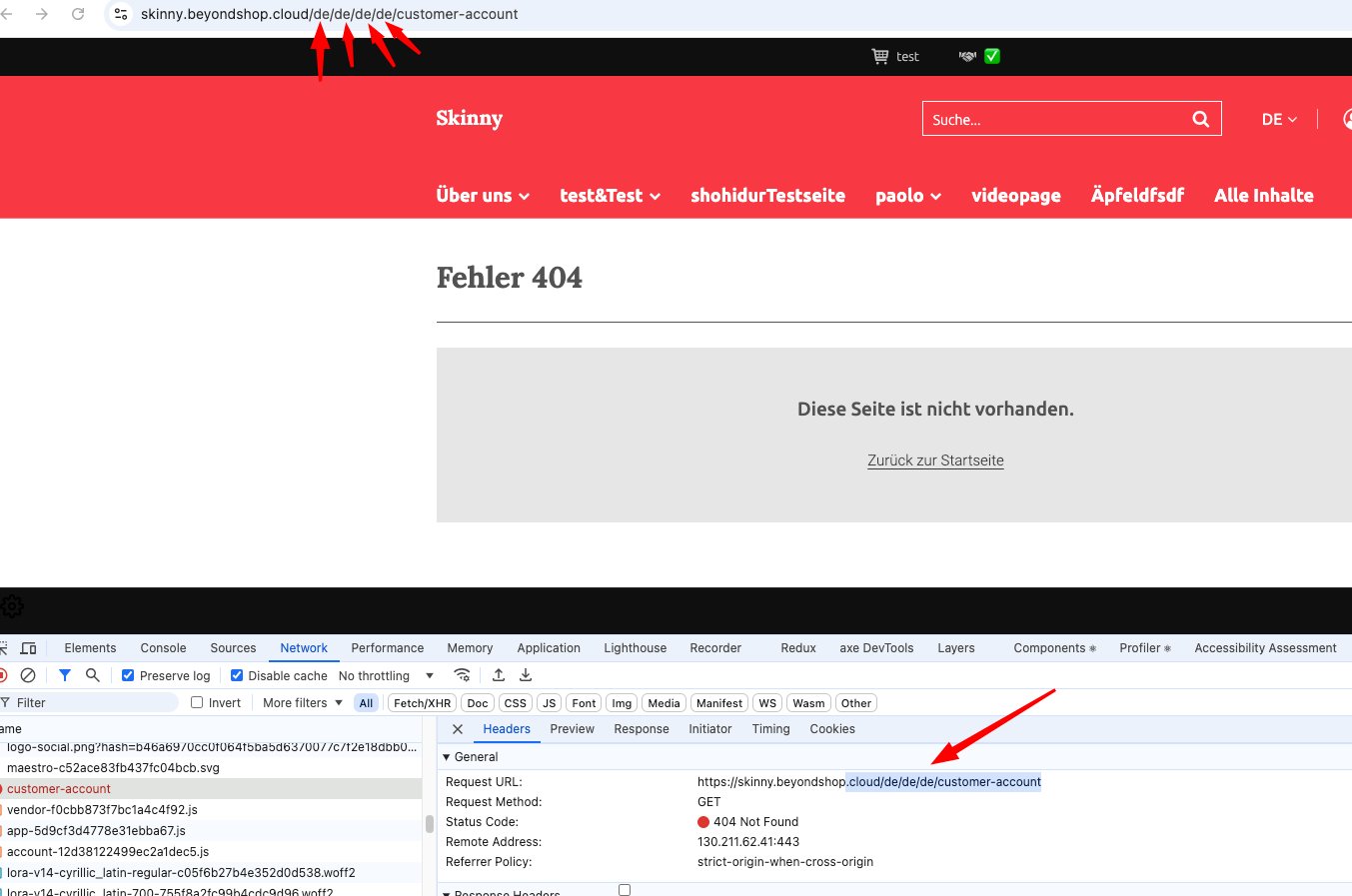Click the import HAR upload icon
Viewport: 1352px width, 896px height.
pyautogui.click(x=499, y=675)
